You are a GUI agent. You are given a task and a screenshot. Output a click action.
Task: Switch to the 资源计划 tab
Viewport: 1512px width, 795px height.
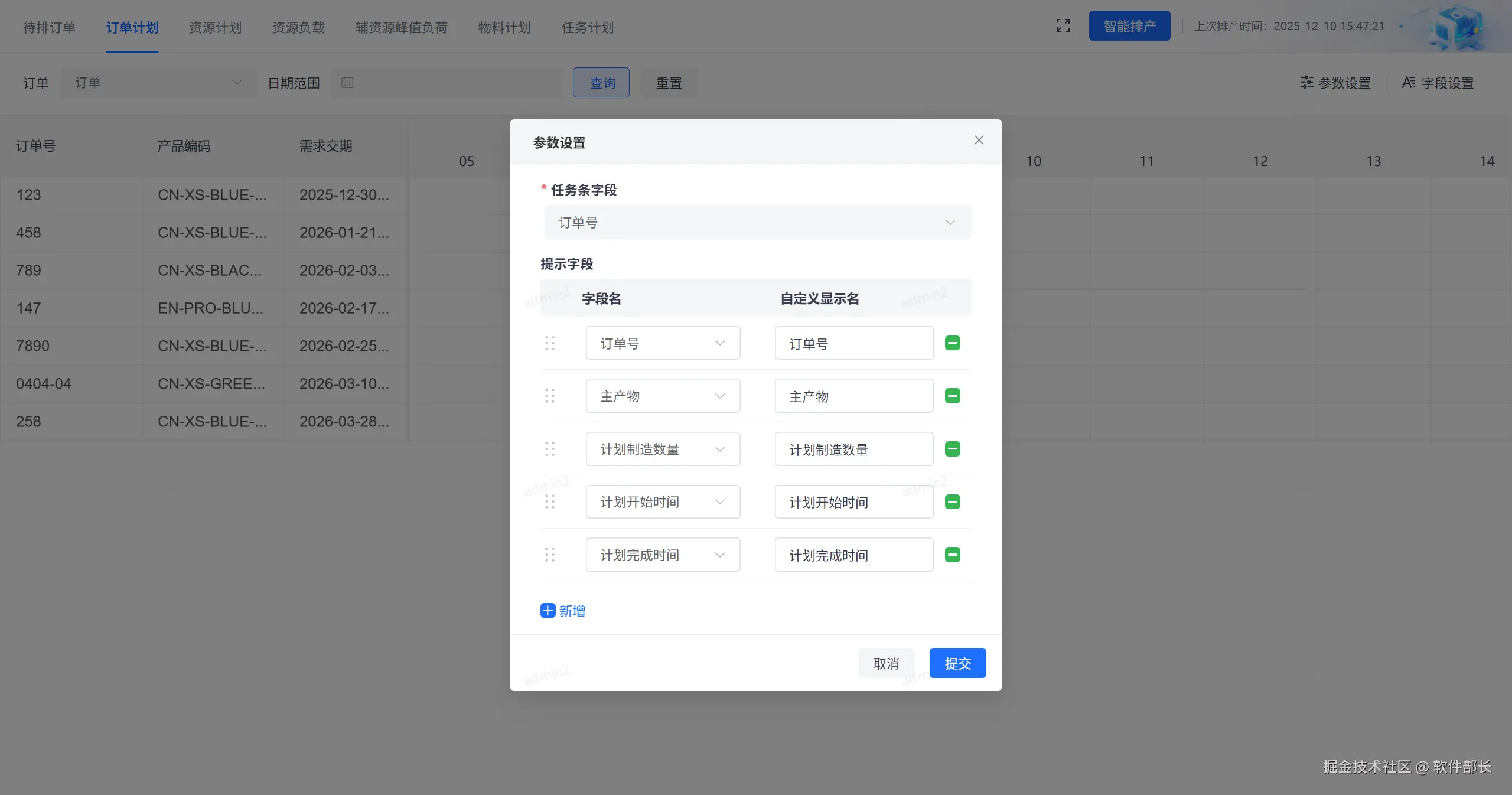(x=215, y=28)
